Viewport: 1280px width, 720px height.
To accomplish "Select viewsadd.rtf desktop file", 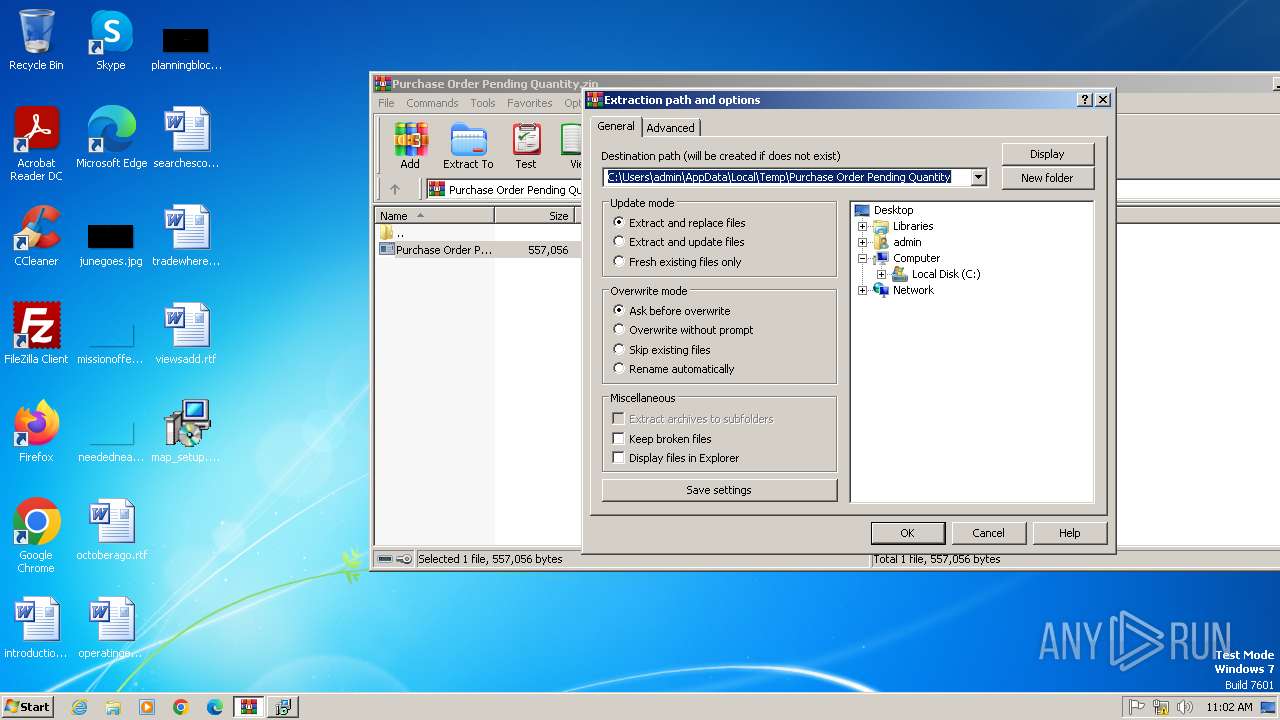I will [x=186, y=334].
